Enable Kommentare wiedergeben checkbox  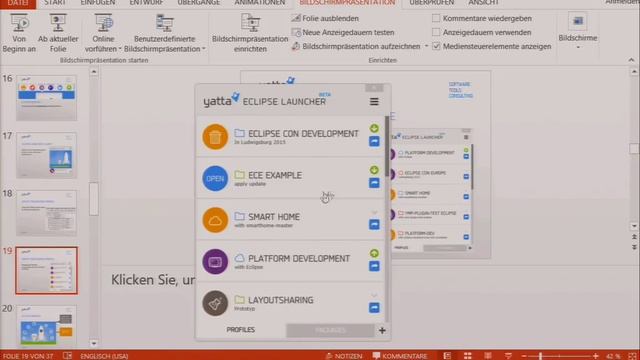click(436, 18)
